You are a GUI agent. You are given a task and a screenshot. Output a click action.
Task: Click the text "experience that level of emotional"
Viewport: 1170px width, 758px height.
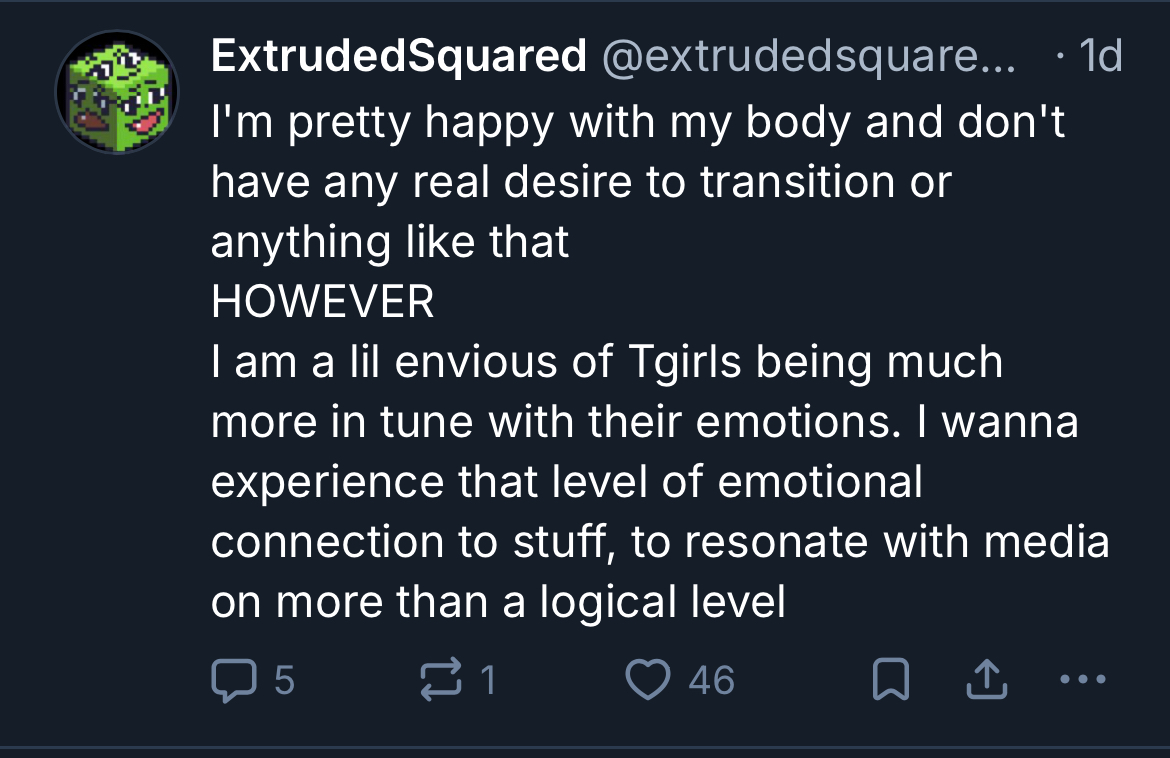(x=566, y=482)
